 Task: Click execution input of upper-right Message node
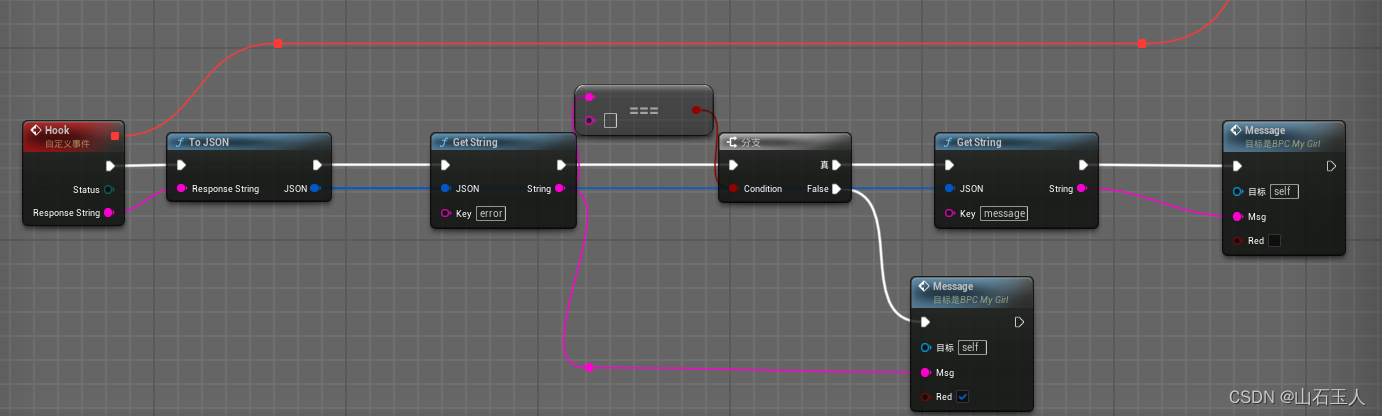[1237, 166]
